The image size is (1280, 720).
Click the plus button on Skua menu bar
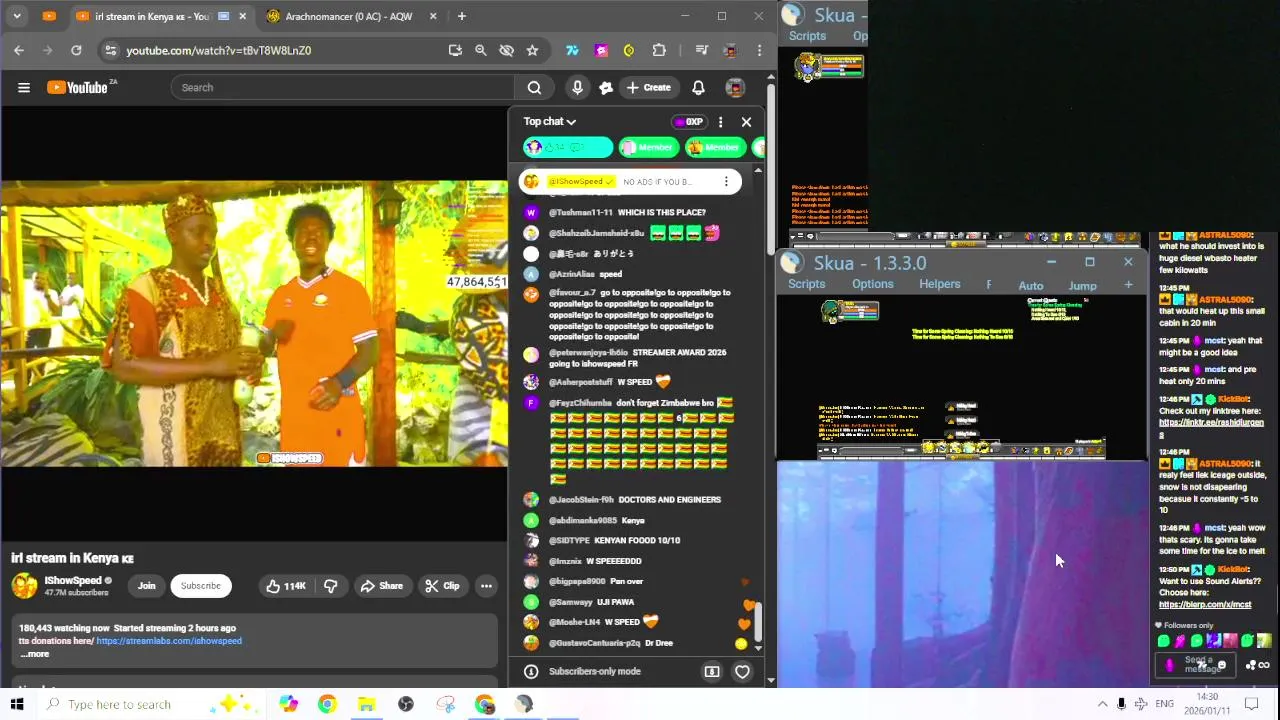coord(1128,285)
